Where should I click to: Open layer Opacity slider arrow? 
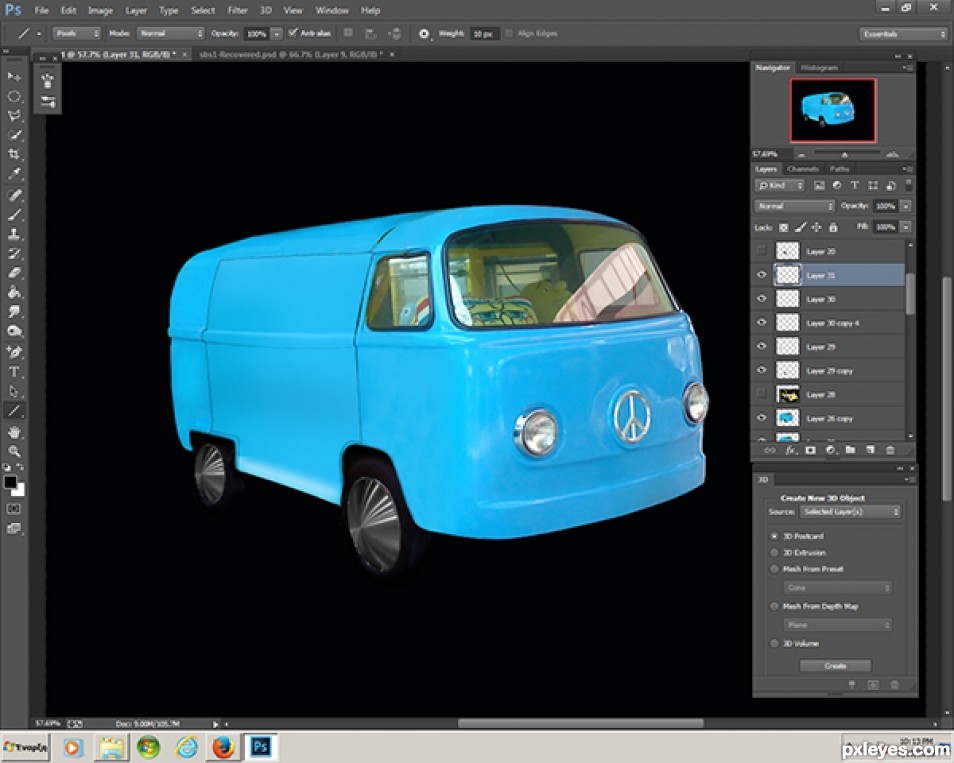tap(906, 206)
